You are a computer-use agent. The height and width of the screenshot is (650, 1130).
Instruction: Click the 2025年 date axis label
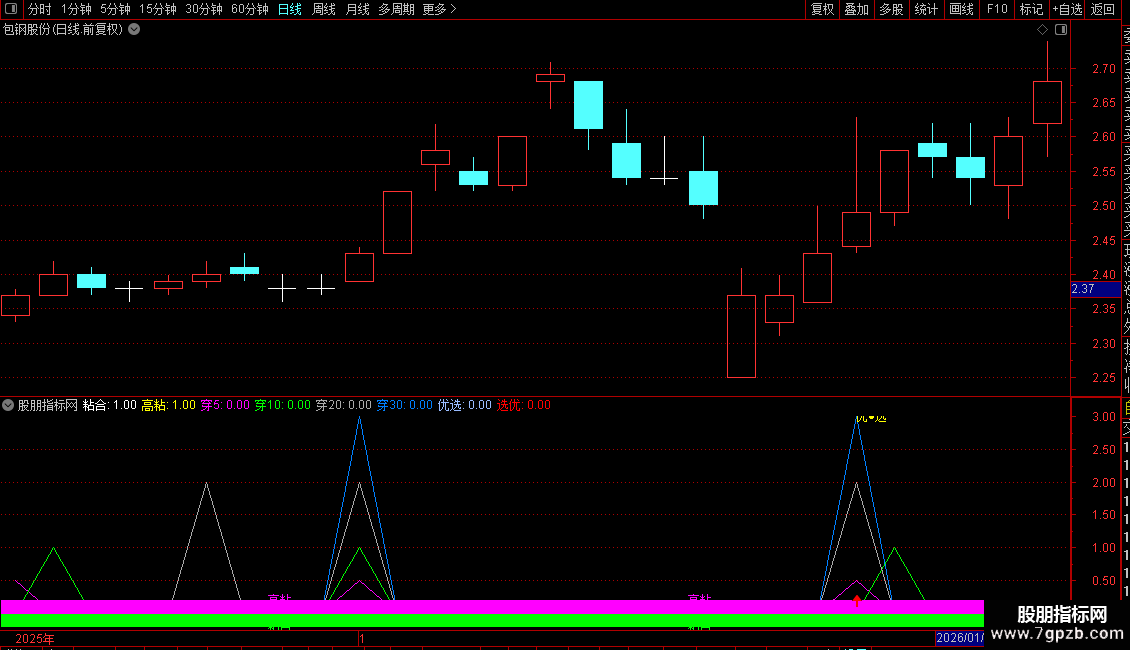[x=35, y=638]
